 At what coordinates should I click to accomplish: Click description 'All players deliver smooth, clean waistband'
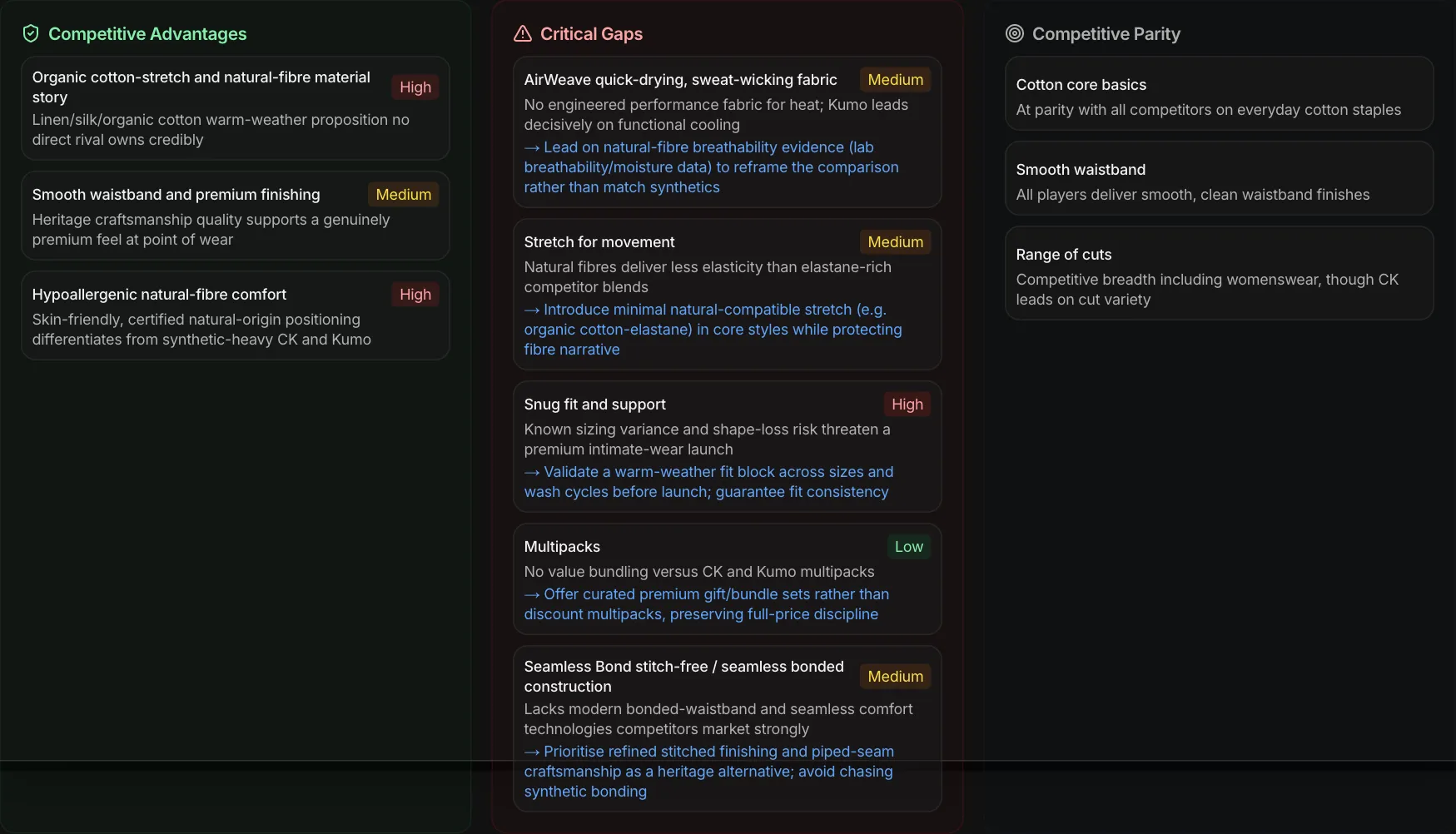[1193, 195]
